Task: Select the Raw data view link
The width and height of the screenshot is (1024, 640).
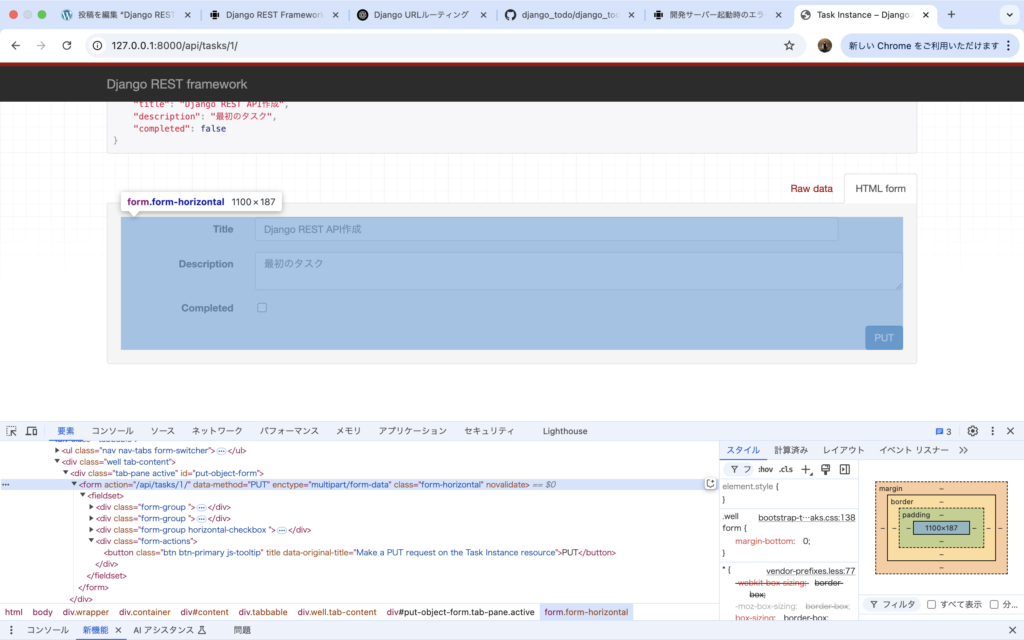Action: click(x=810, y=188)
